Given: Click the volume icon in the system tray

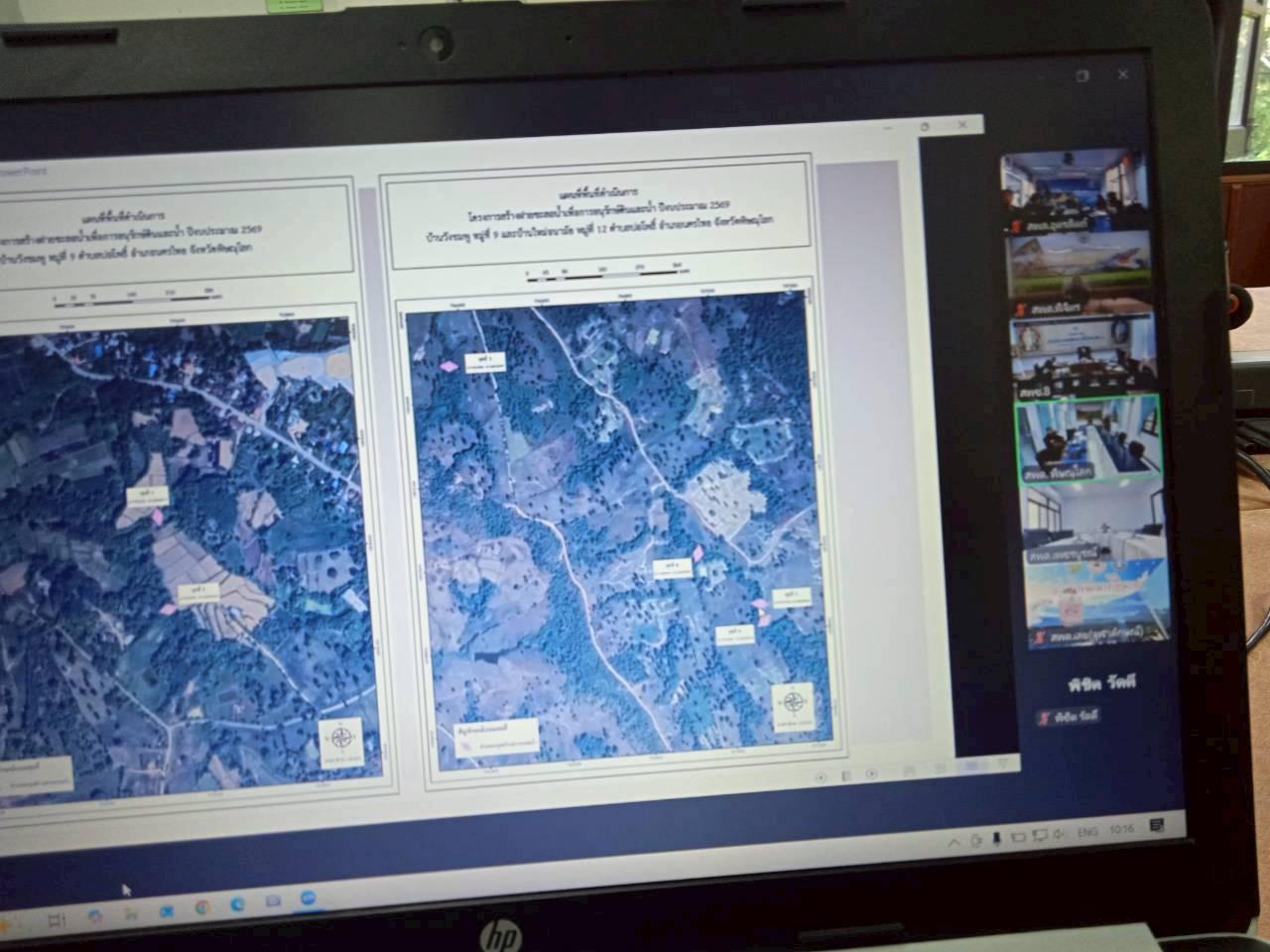Looking at the screenshot, I should coord(1060,835).
